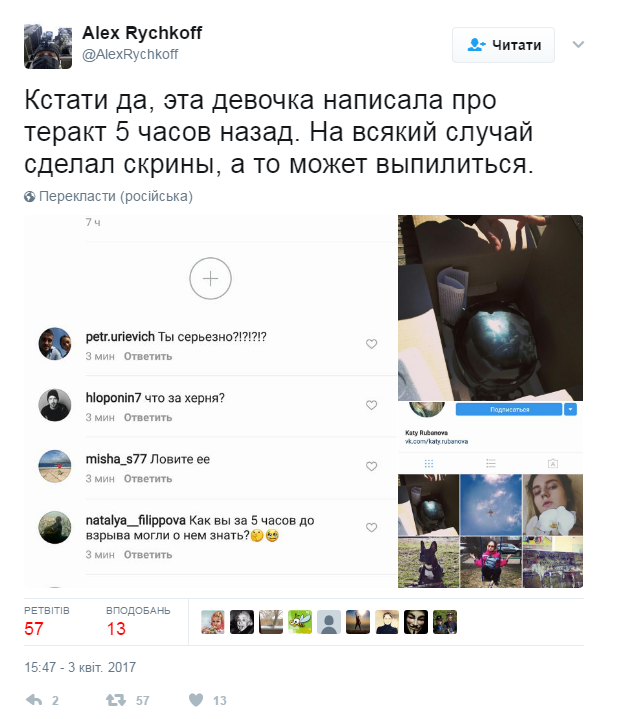Screen dimensions: 621x719
Task: Select the grid view tab icon
Action: point(429,464)
